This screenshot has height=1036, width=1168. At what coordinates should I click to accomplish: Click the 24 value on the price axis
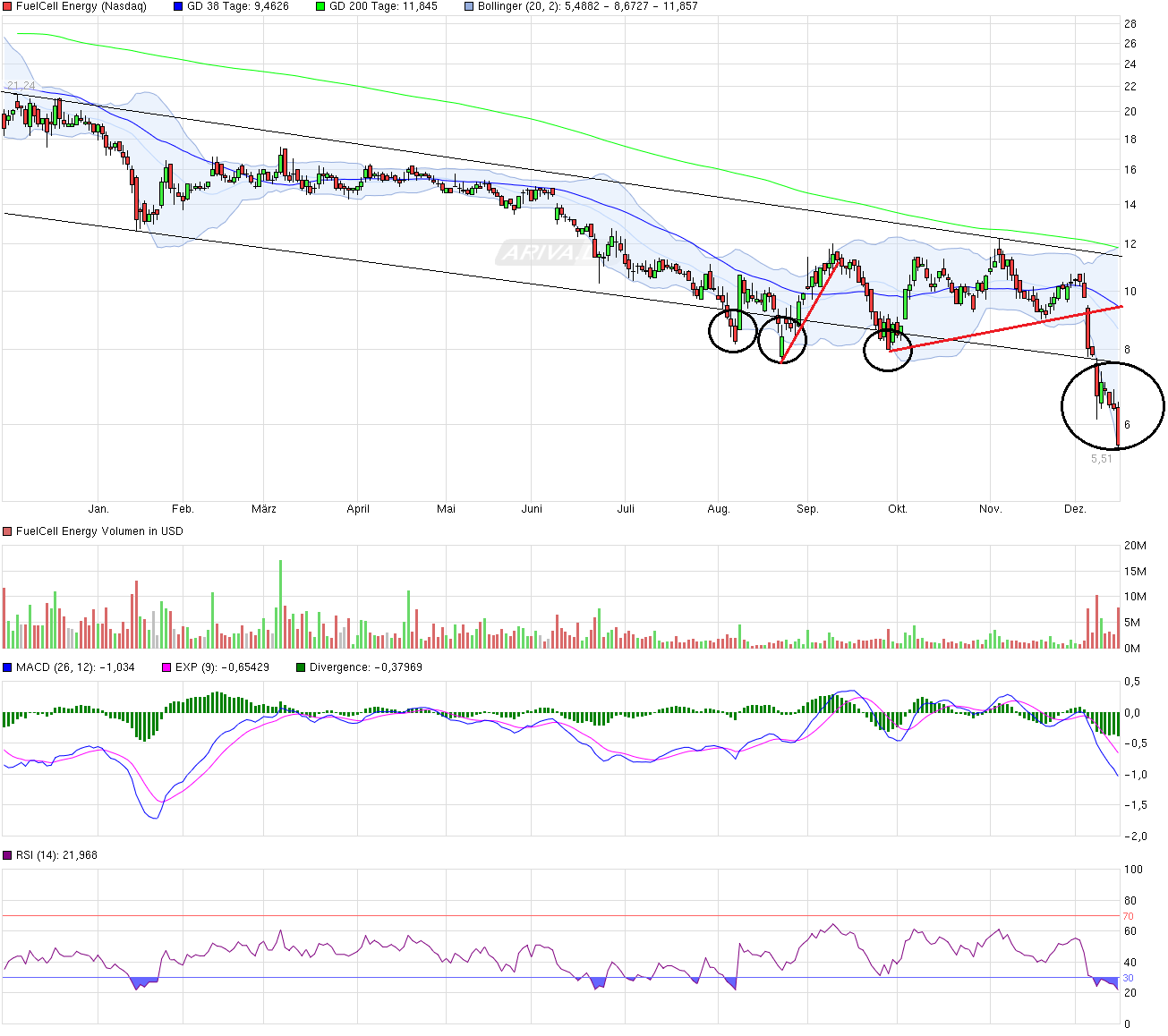coord(1130,64)
